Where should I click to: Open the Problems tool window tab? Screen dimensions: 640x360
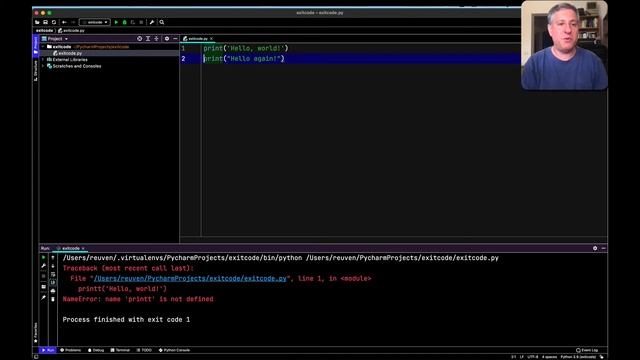click(71, 350)
